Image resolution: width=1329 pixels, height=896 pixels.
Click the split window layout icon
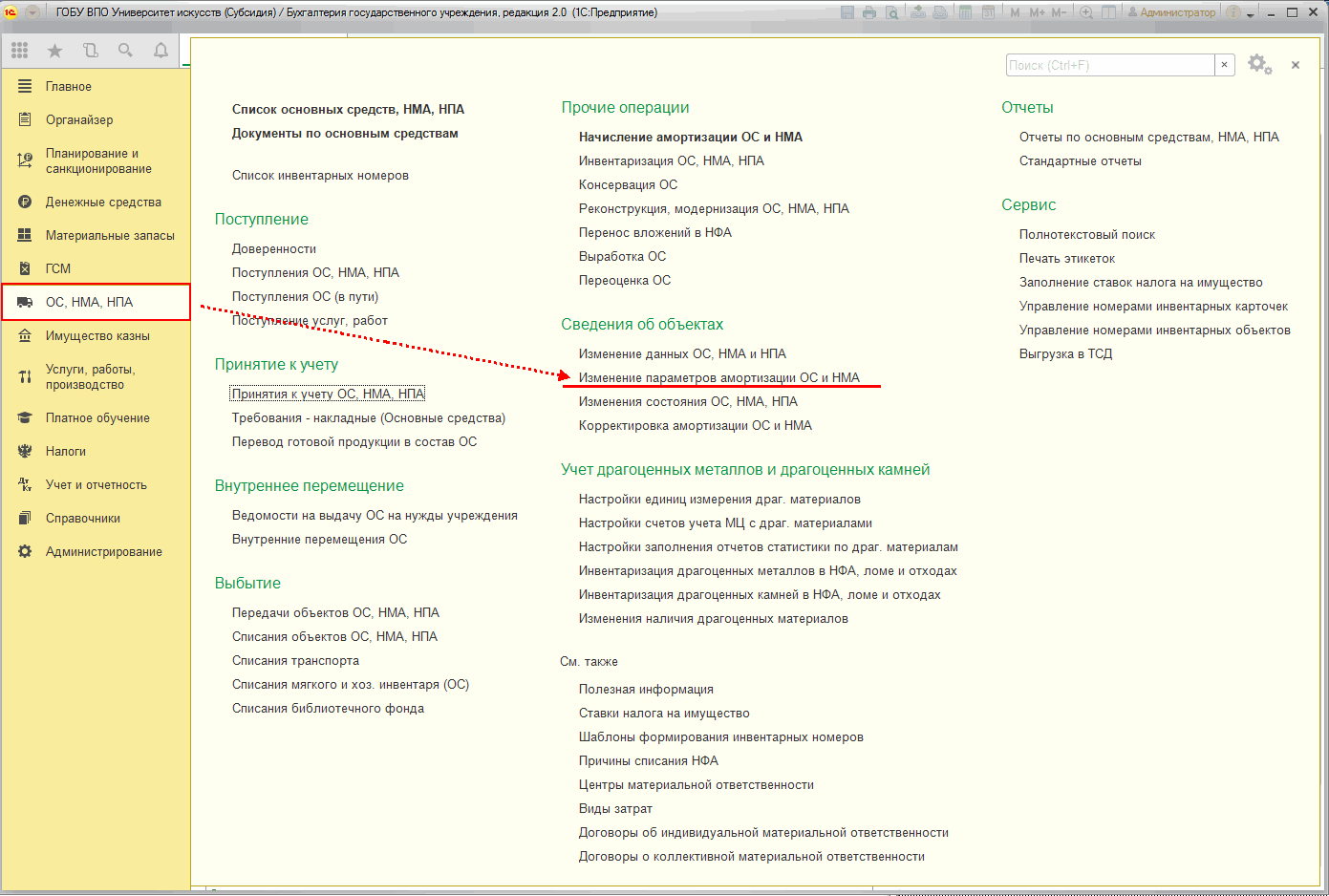(x=1108, y=12)
